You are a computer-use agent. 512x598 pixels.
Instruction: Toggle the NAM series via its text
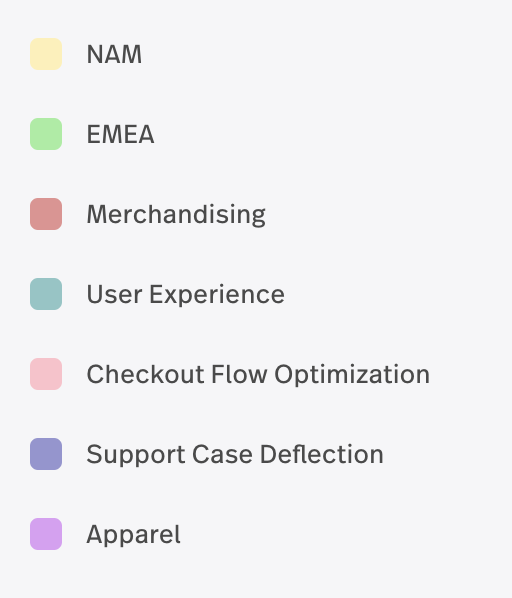click(114, 54)
